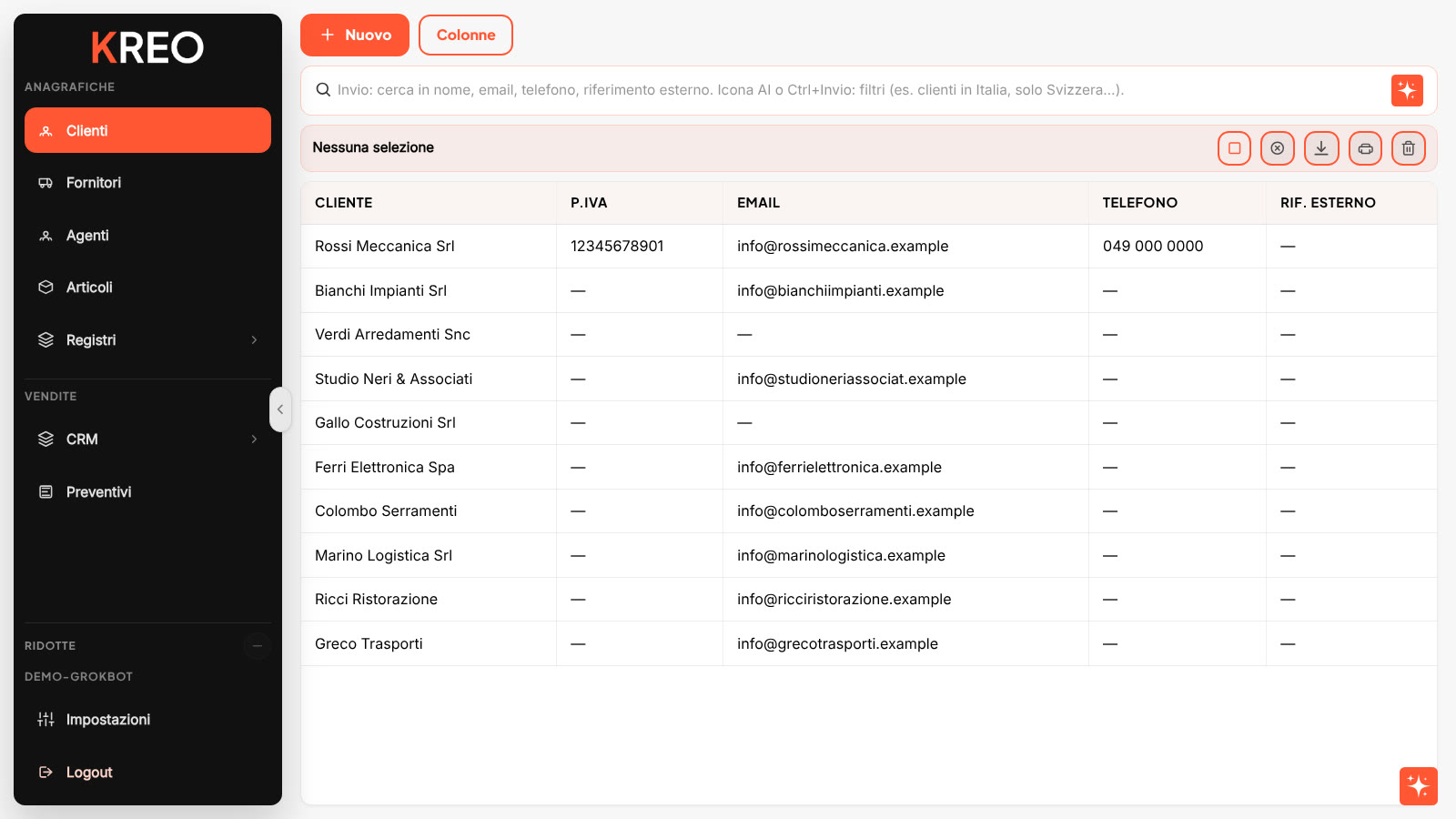Clear selection with the circled X icon
Screen dimensions: 1456x819
pos(1278,148)
